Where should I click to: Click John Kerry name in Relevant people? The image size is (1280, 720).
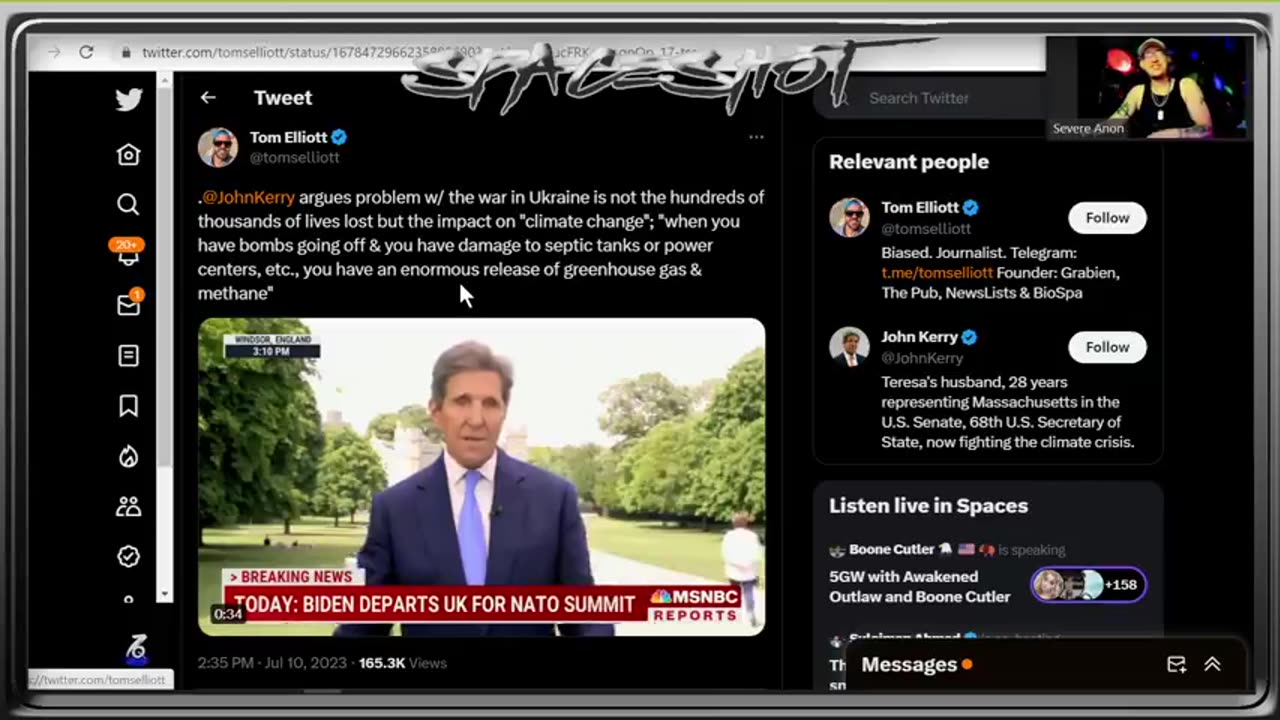[x=918, y=337]
